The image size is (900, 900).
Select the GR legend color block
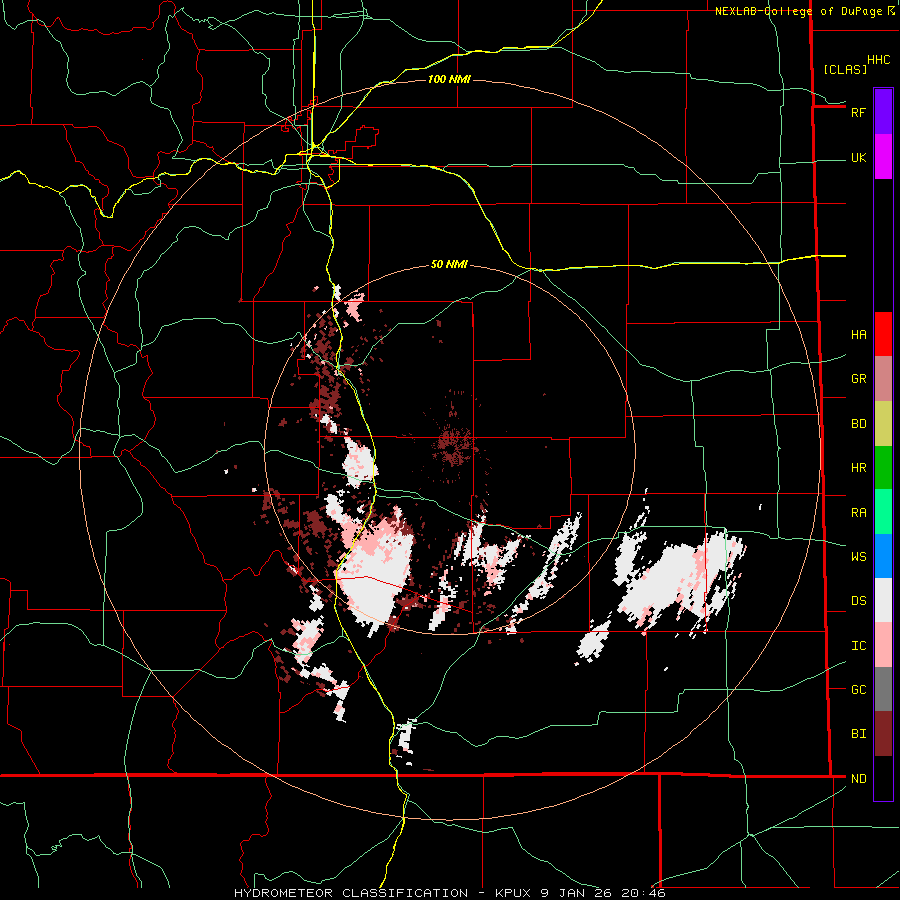pyautogui.click(x=883, y=379)
